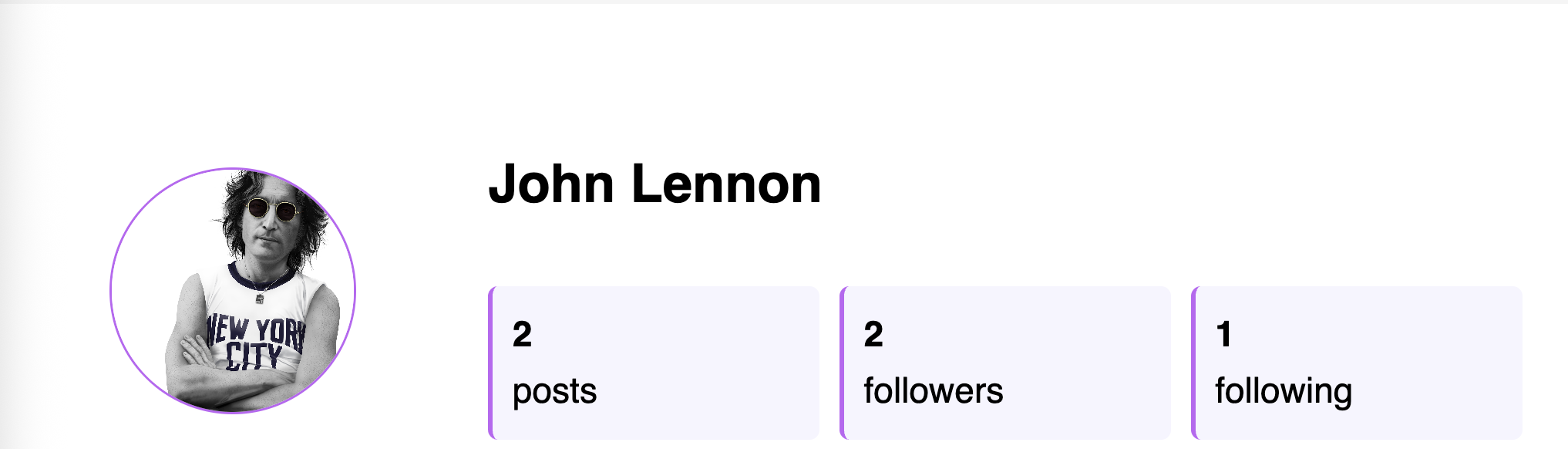Viewport: 1568px width, 449px height.
Task: Open the following stat card
Action: (1357, 363)
